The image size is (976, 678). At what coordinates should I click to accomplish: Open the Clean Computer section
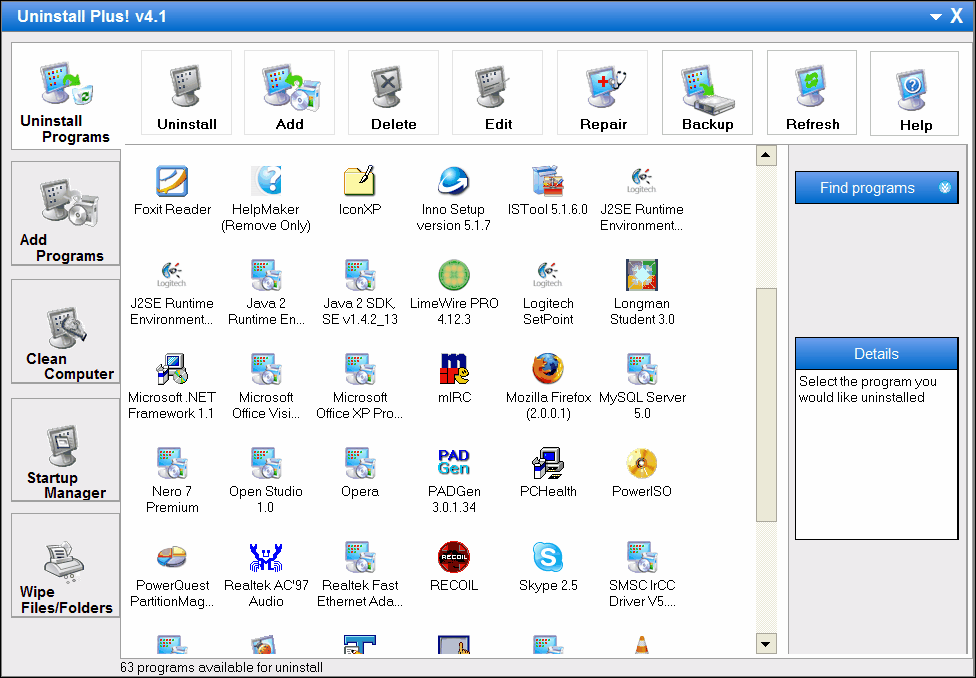[x=66, y=332]
